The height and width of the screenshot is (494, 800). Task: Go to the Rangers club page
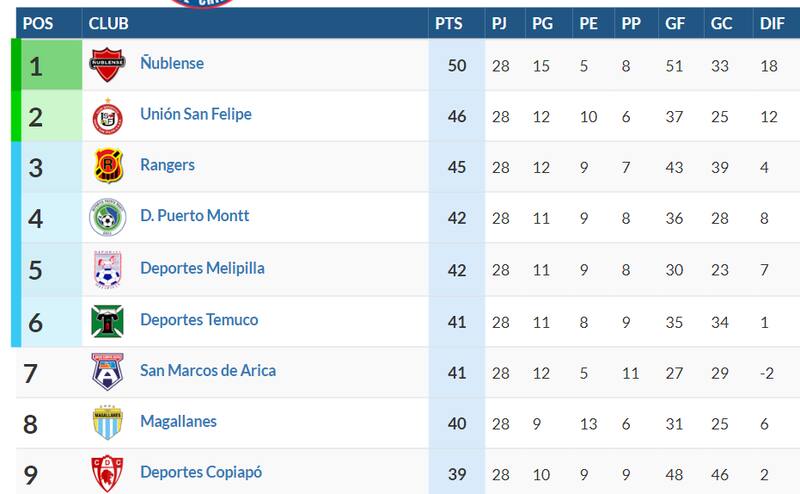coord(167,165)
